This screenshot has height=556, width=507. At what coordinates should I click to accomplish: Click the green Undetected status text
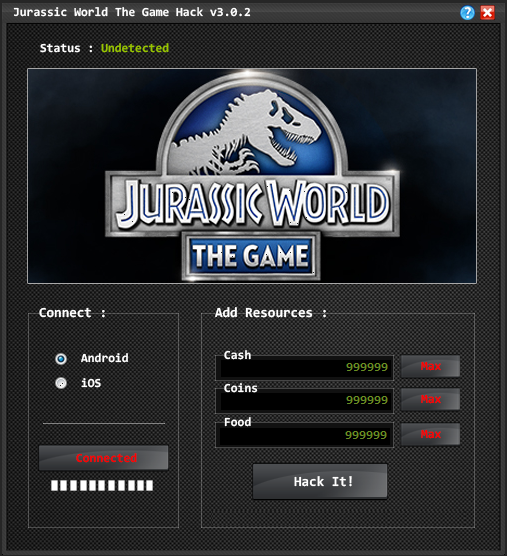pos(135,48)
